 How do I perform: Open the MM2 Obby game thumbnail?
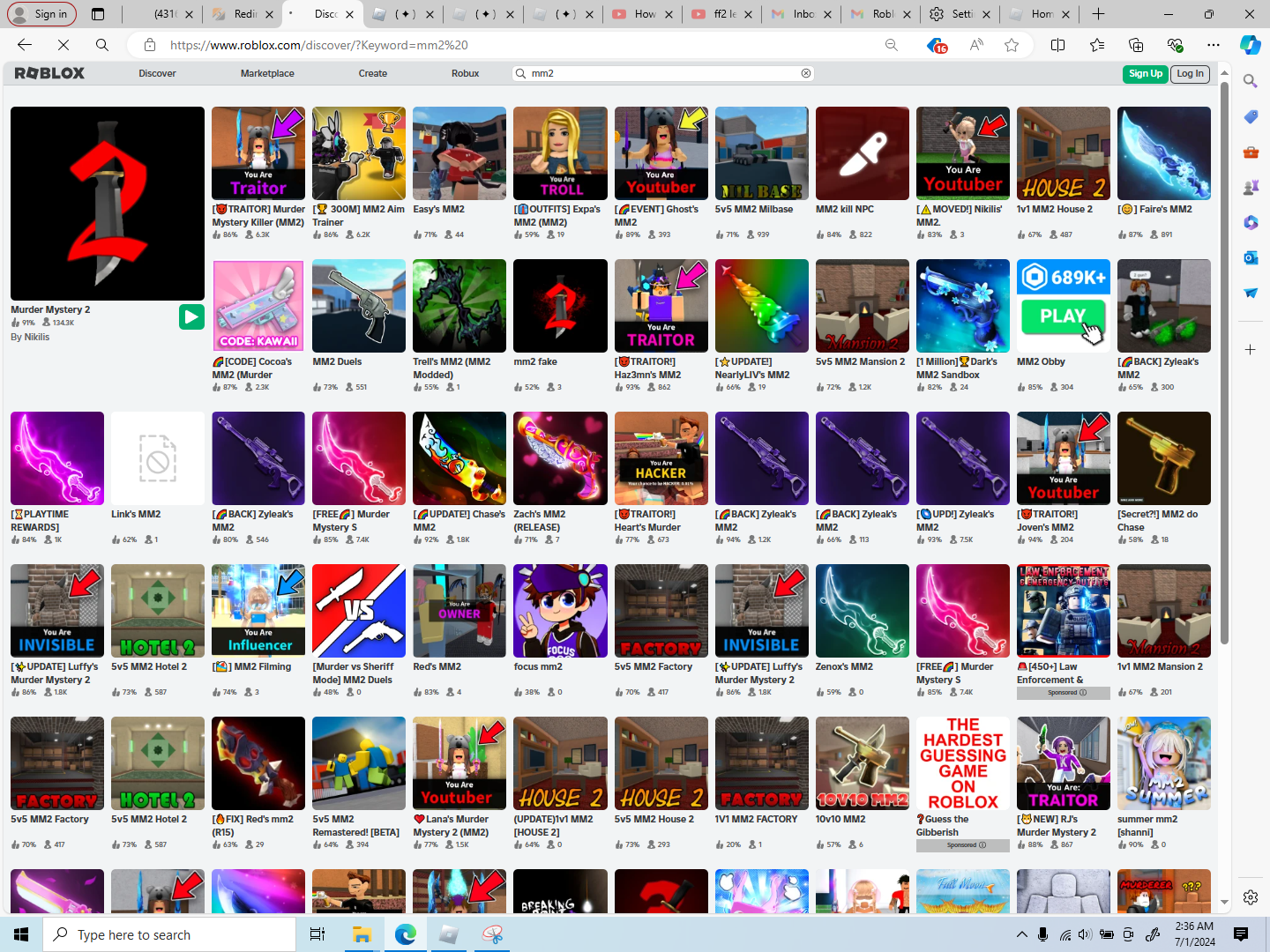[1064, 306]
